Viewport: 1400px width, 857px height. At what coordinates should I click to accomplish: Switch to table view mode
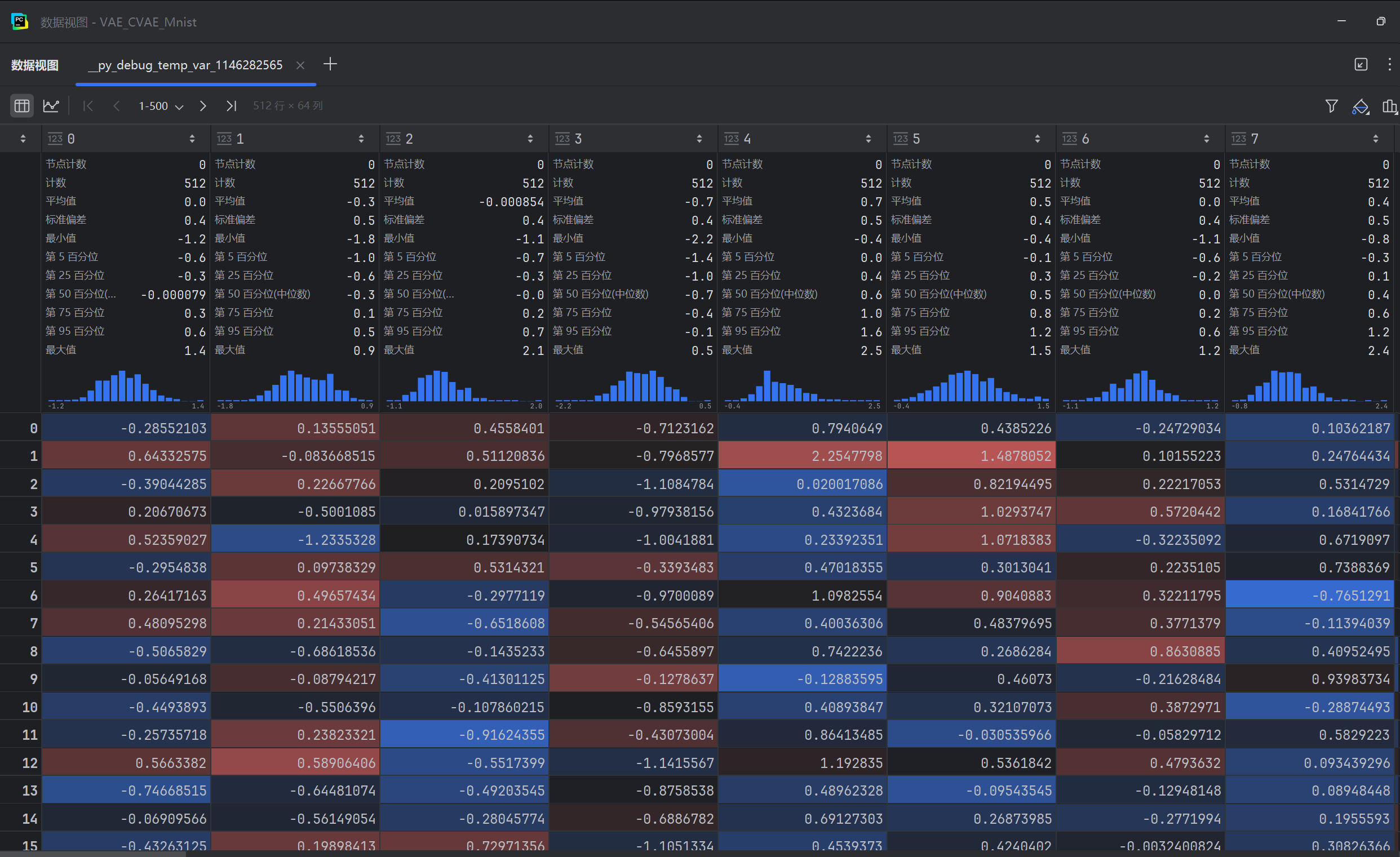[21, 105]
